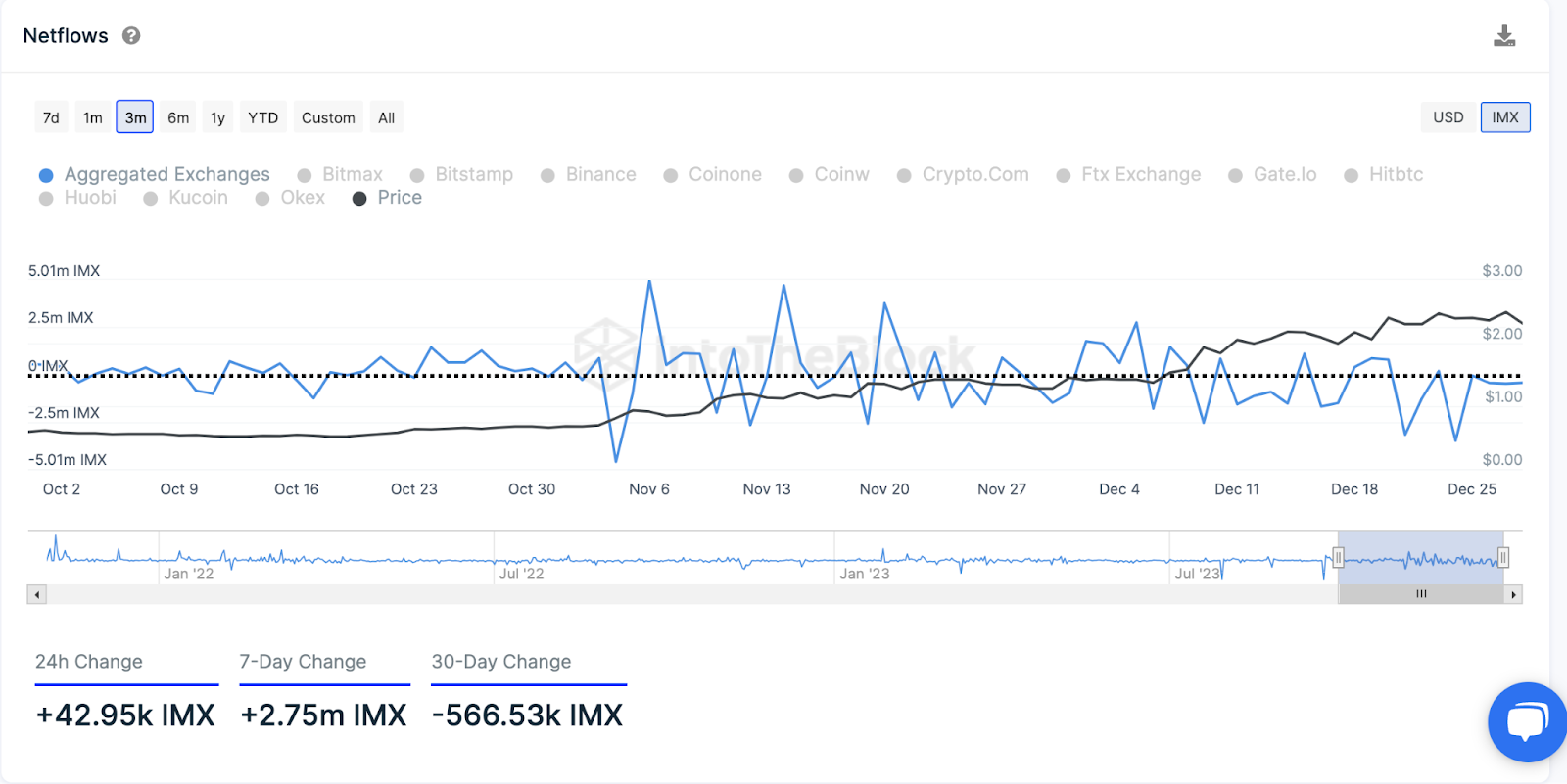Viewport: 1567px width, 784px height.
Task: Click the scrollbar left arrow
Action: pyautogui.click(x=37, y=594)
